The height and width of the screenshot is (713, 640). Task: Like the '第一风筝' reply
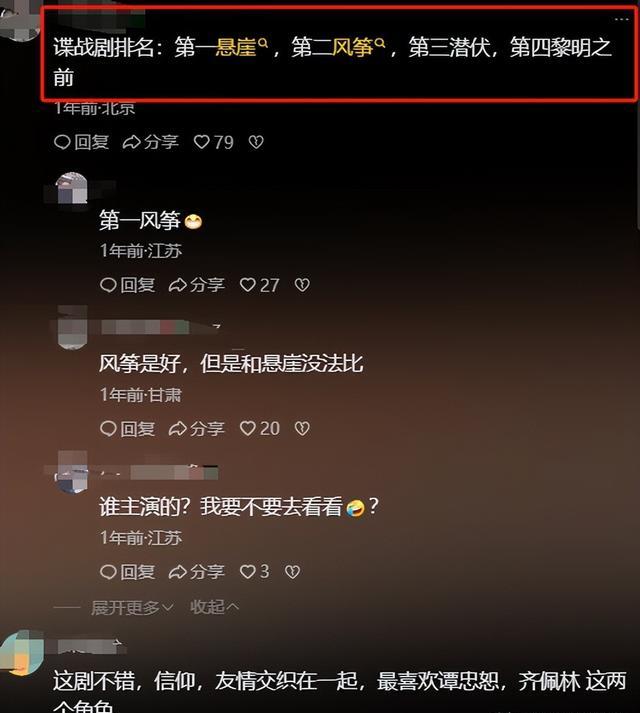259,285
